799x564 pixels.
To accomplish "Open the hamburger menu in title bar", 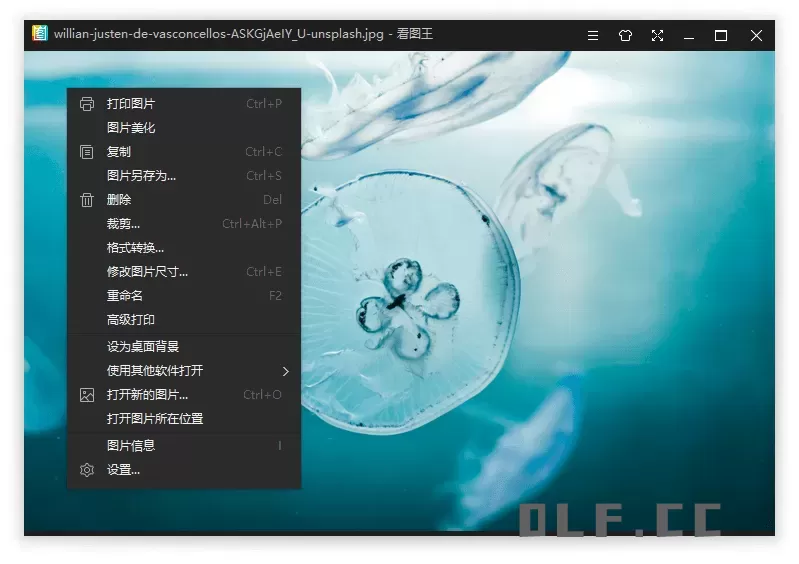I will 593,35.
